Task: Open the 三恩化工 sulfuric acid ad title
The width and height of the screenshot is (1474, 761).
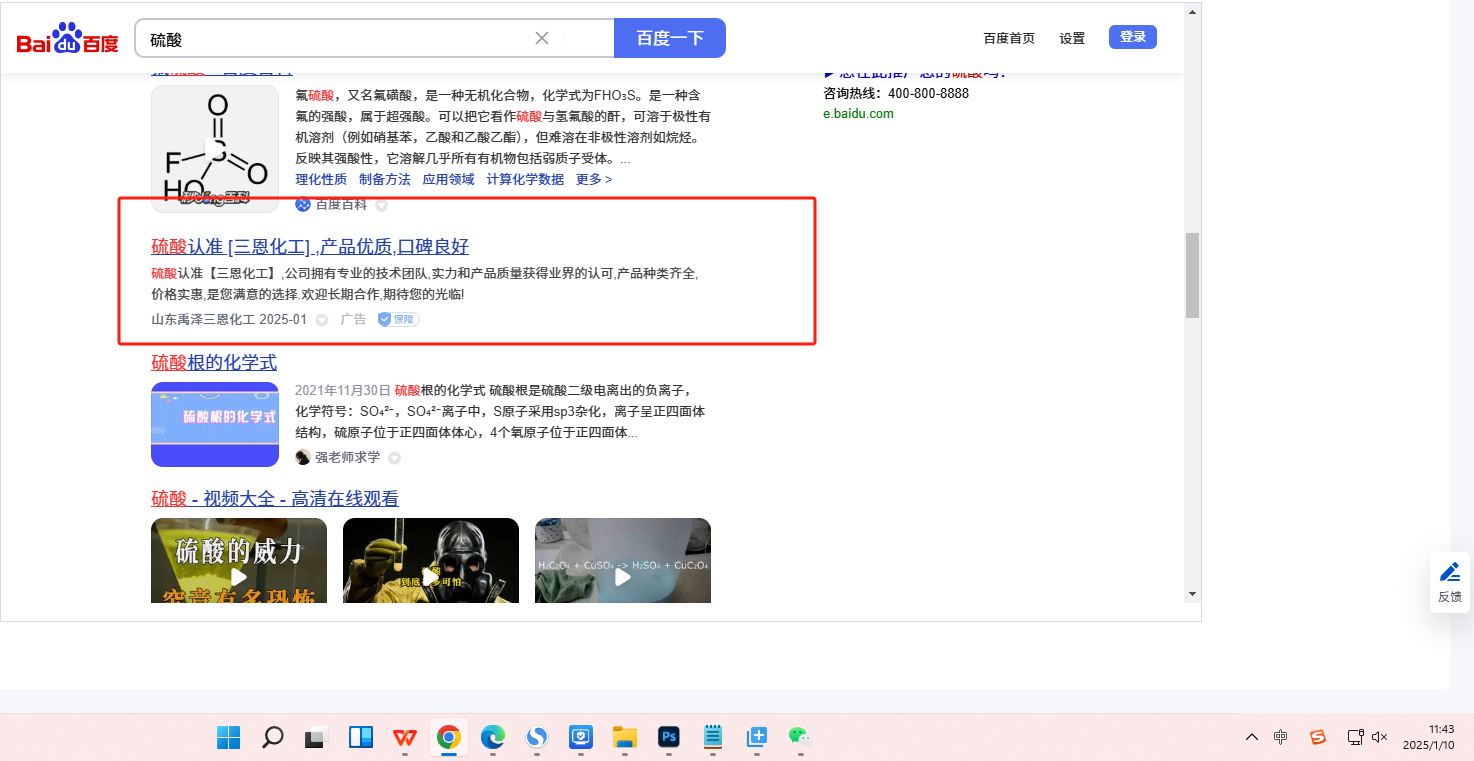Action: point(310,247)
